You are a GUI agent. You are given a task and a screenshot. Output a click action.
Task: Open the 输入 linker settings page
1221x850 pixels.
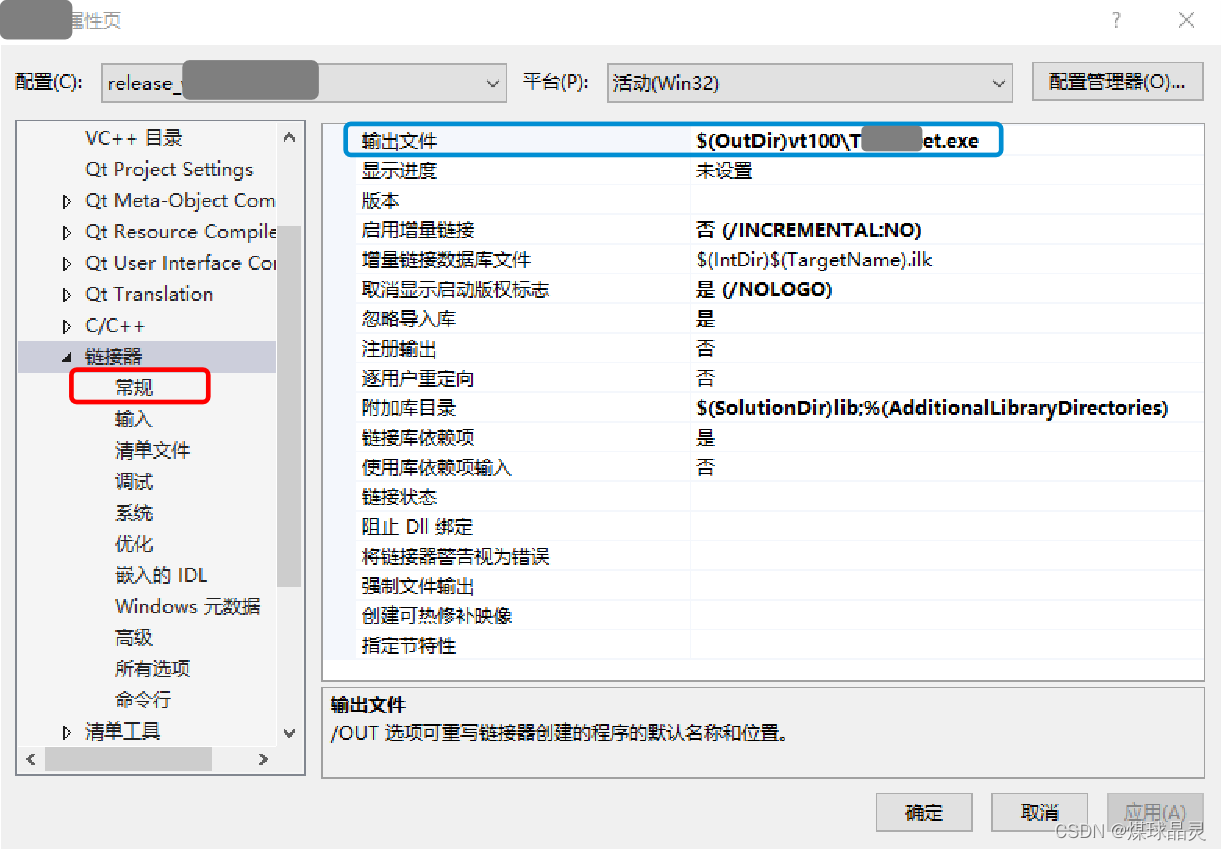tap(135, 418)
